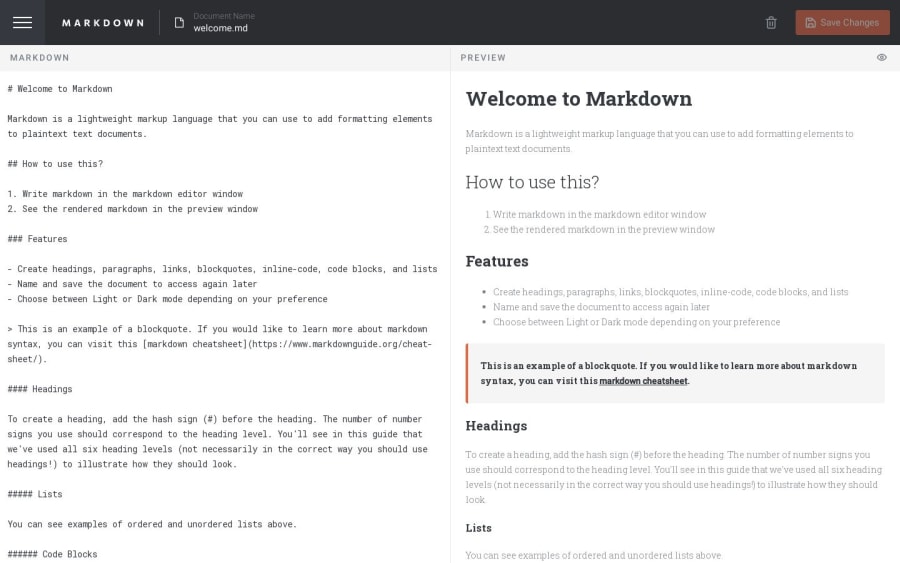This screenshot has width=900, height=563.
Task: Open the markdown cheatsheet link in preview
Action: (x=643, y=380)
